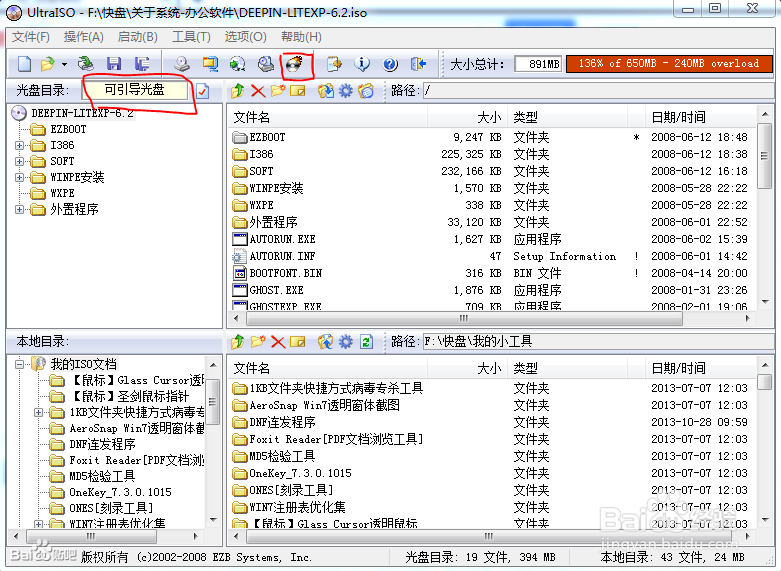The image size is (781, 571).
Task: Click the New ISO file icon
Action: click(x=24, y=64)
